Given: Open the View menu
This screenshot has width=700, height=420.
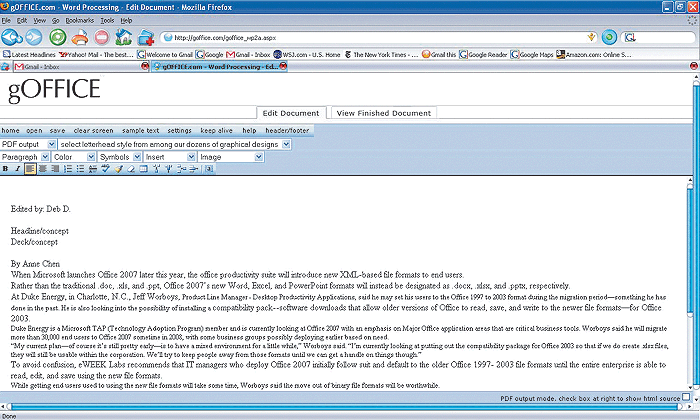Looking at the screenshot, I should [40, 20].
